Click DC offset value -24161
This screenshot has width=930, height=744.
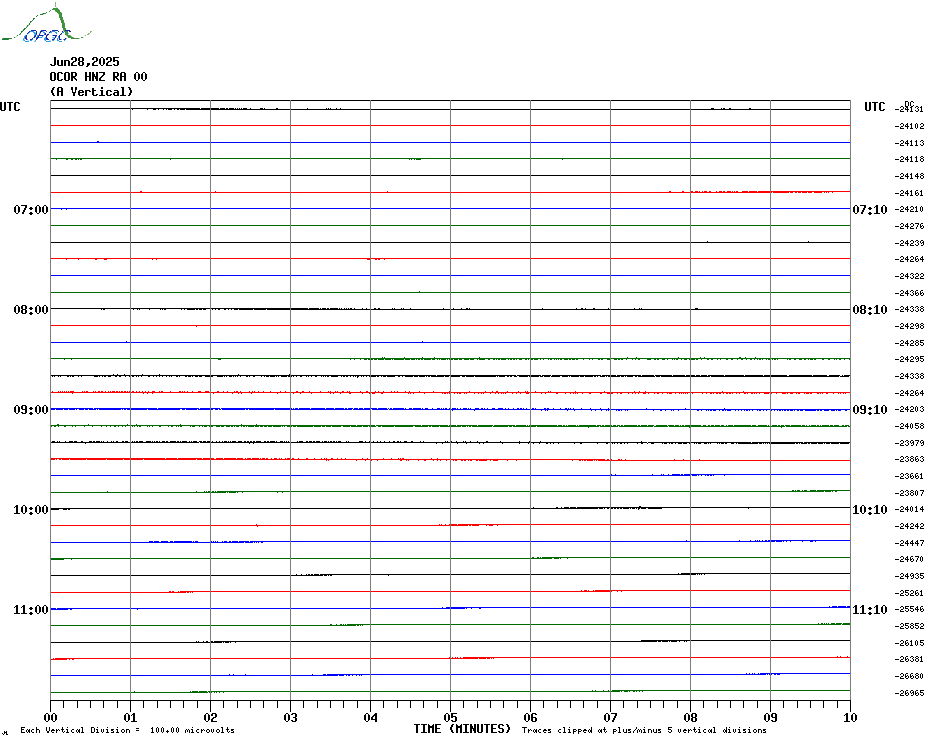909,193
